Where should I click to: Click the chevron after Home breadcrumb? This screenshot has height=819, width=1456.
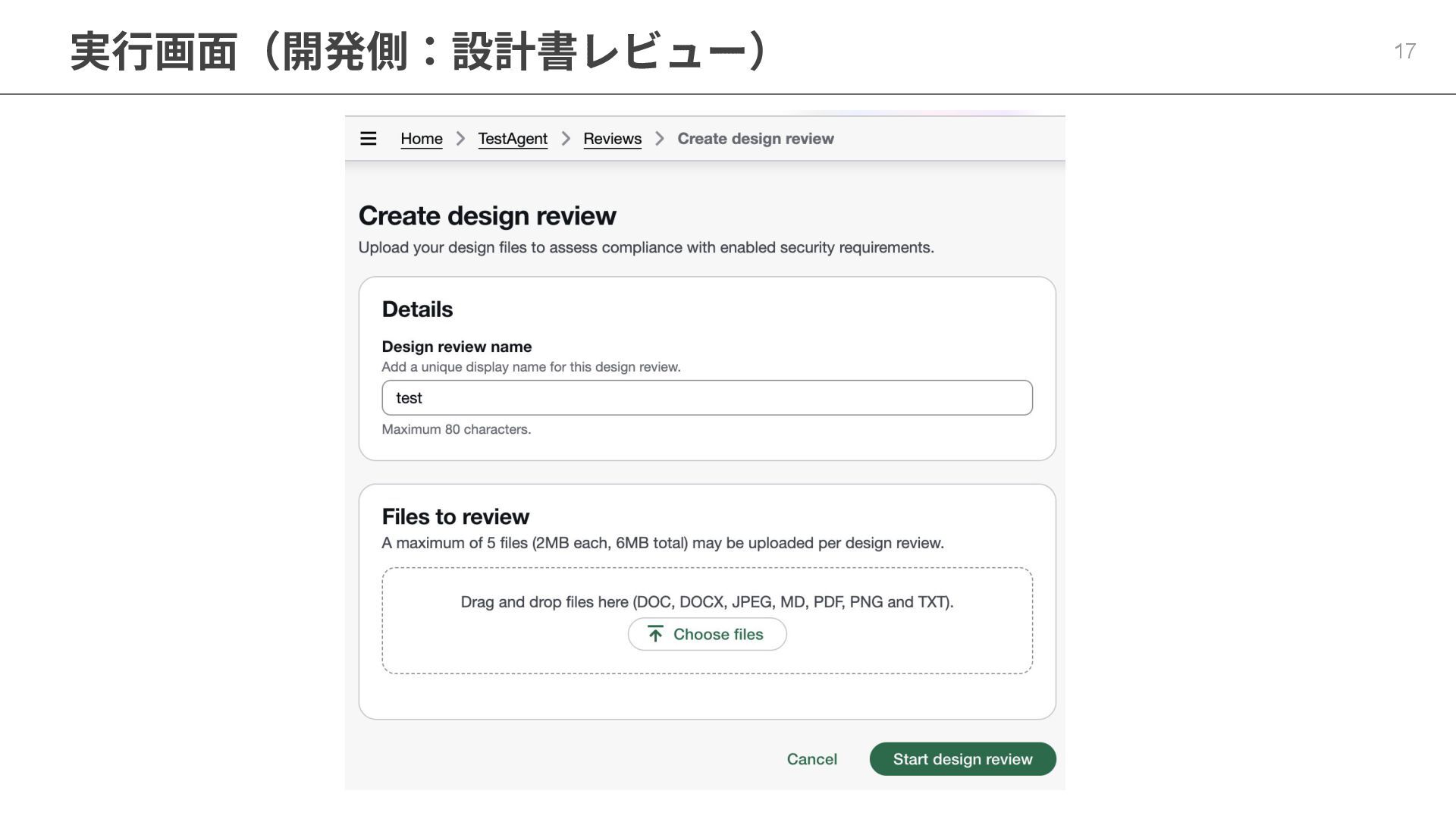pos(460,139)
